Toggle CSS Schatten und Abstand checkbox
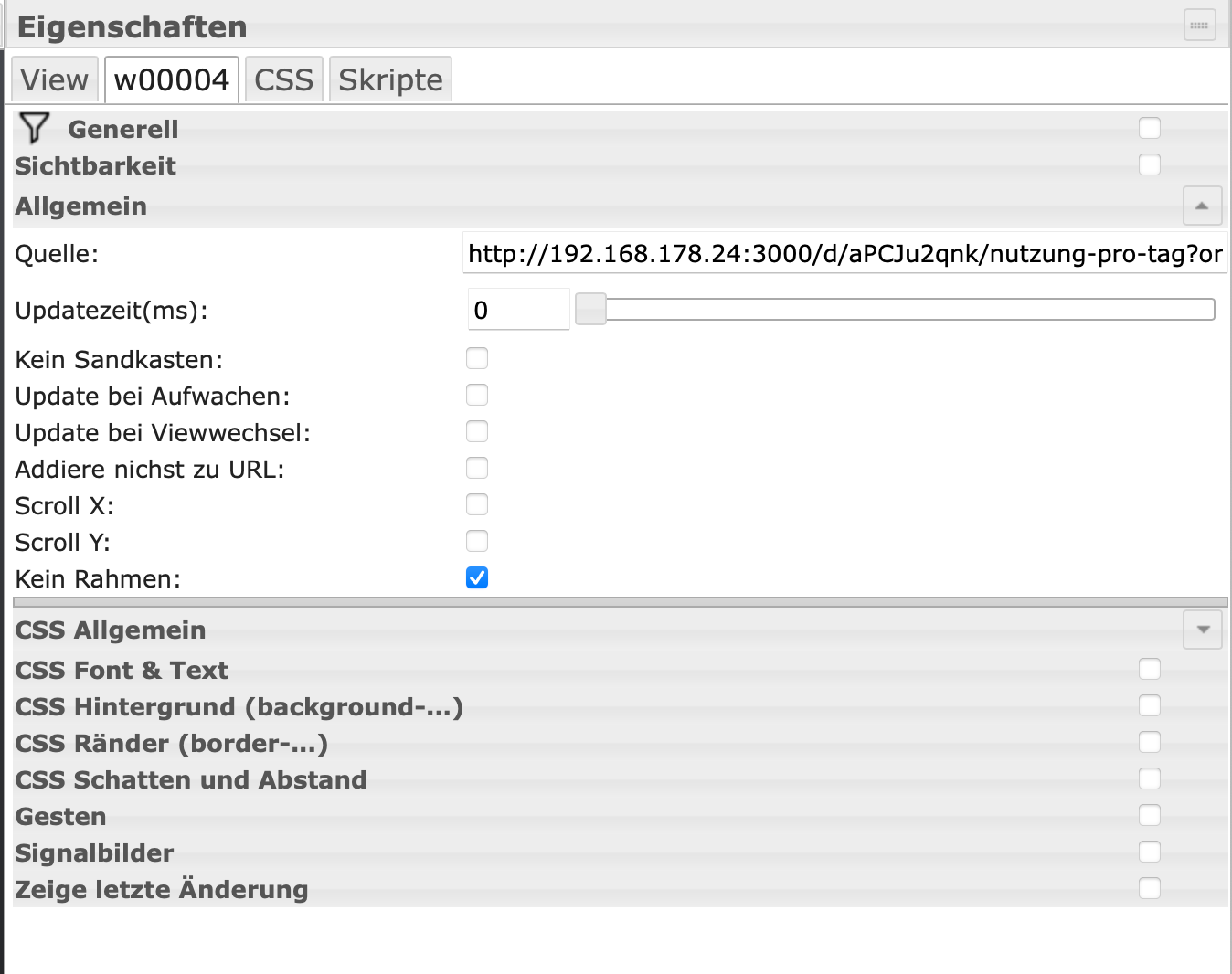1232x974 pixels. coord(1150,778)
